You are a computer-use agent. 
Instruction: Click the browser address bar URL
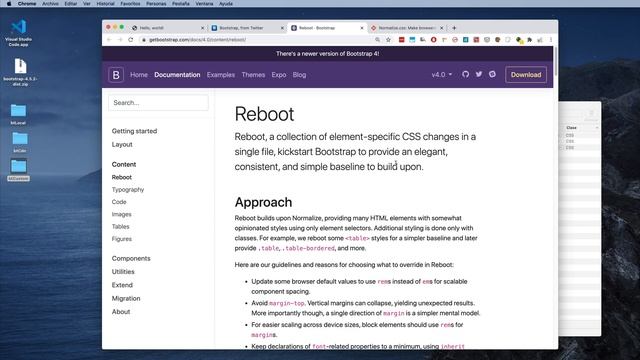pyautogui.click(x=197, y=40)
